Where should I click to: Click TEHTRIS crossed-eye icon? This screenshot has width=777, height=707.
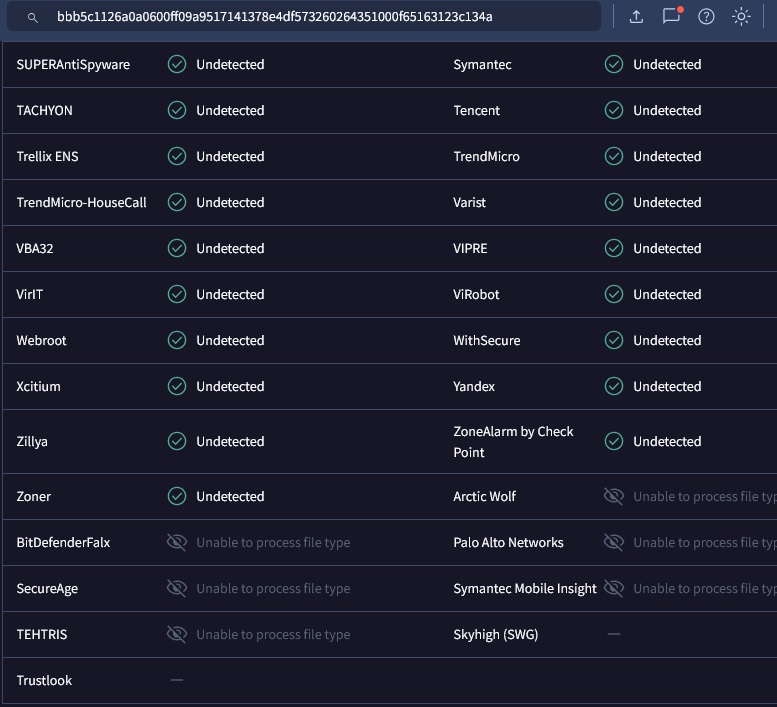point(177,634)
